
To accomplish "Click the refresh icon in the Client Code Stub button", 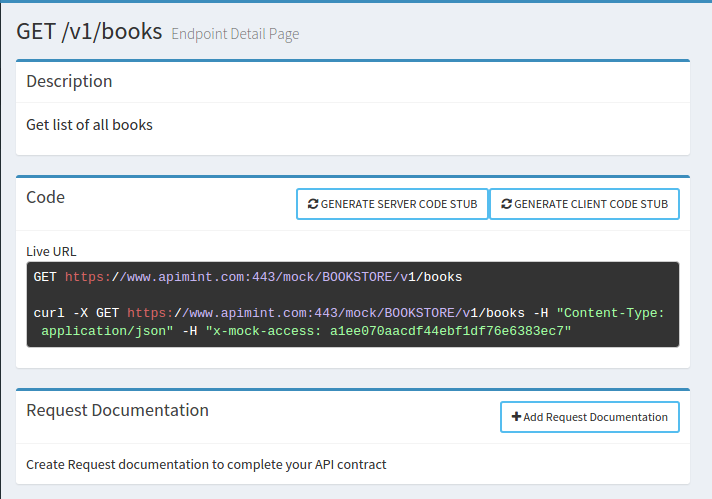I will tap(506, 204).
